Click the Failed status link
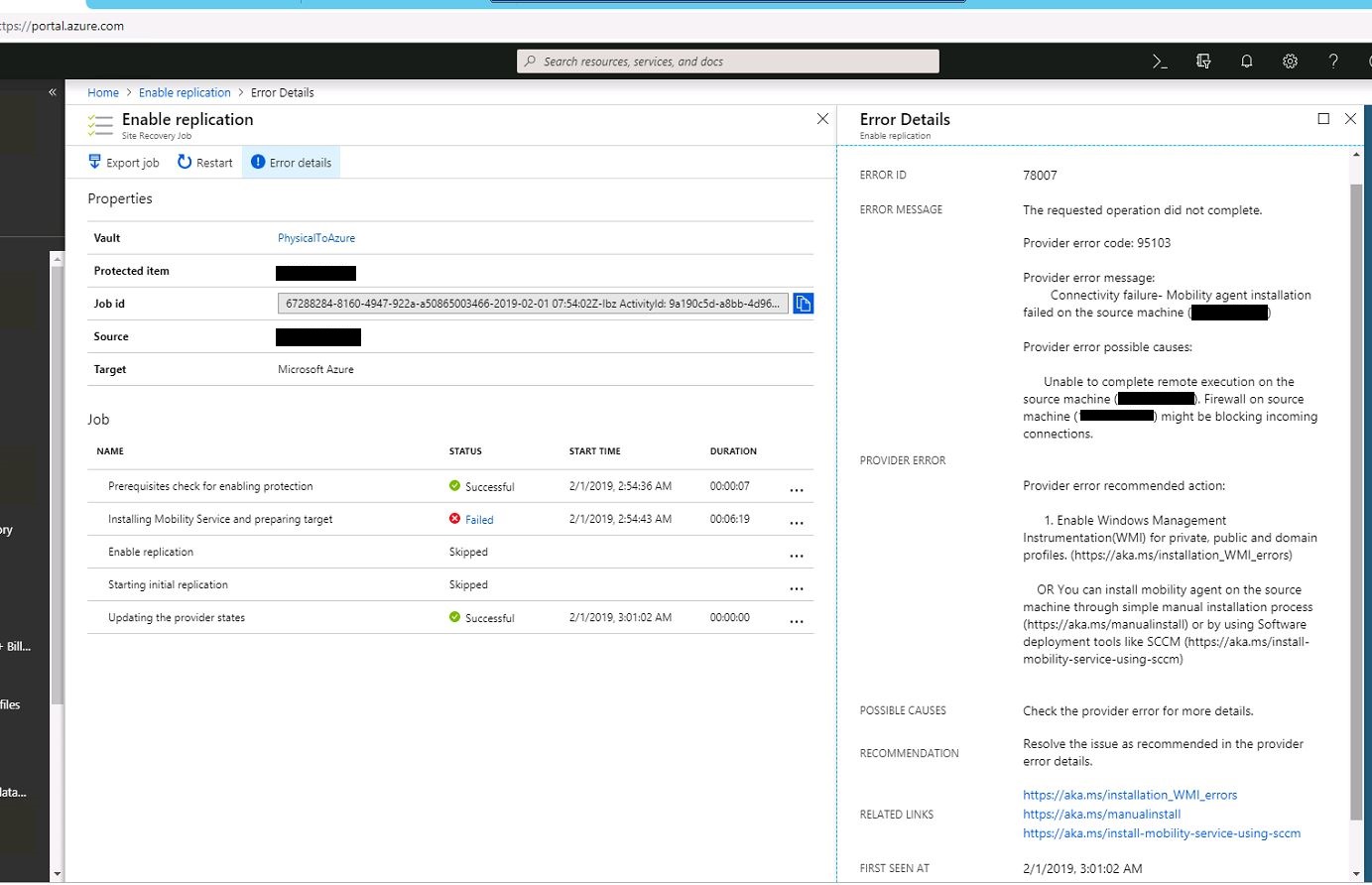This screenshot has width=1372, height=885. 479,520
